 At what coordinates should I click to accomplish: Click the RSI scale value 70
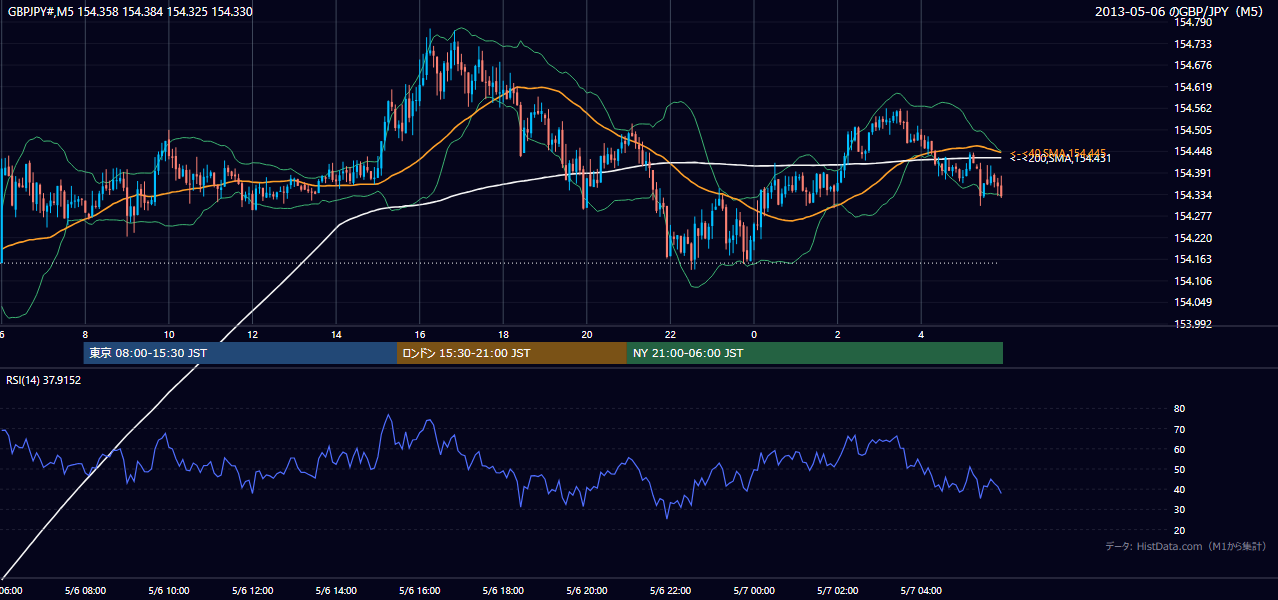click(x=1180, y=429)
